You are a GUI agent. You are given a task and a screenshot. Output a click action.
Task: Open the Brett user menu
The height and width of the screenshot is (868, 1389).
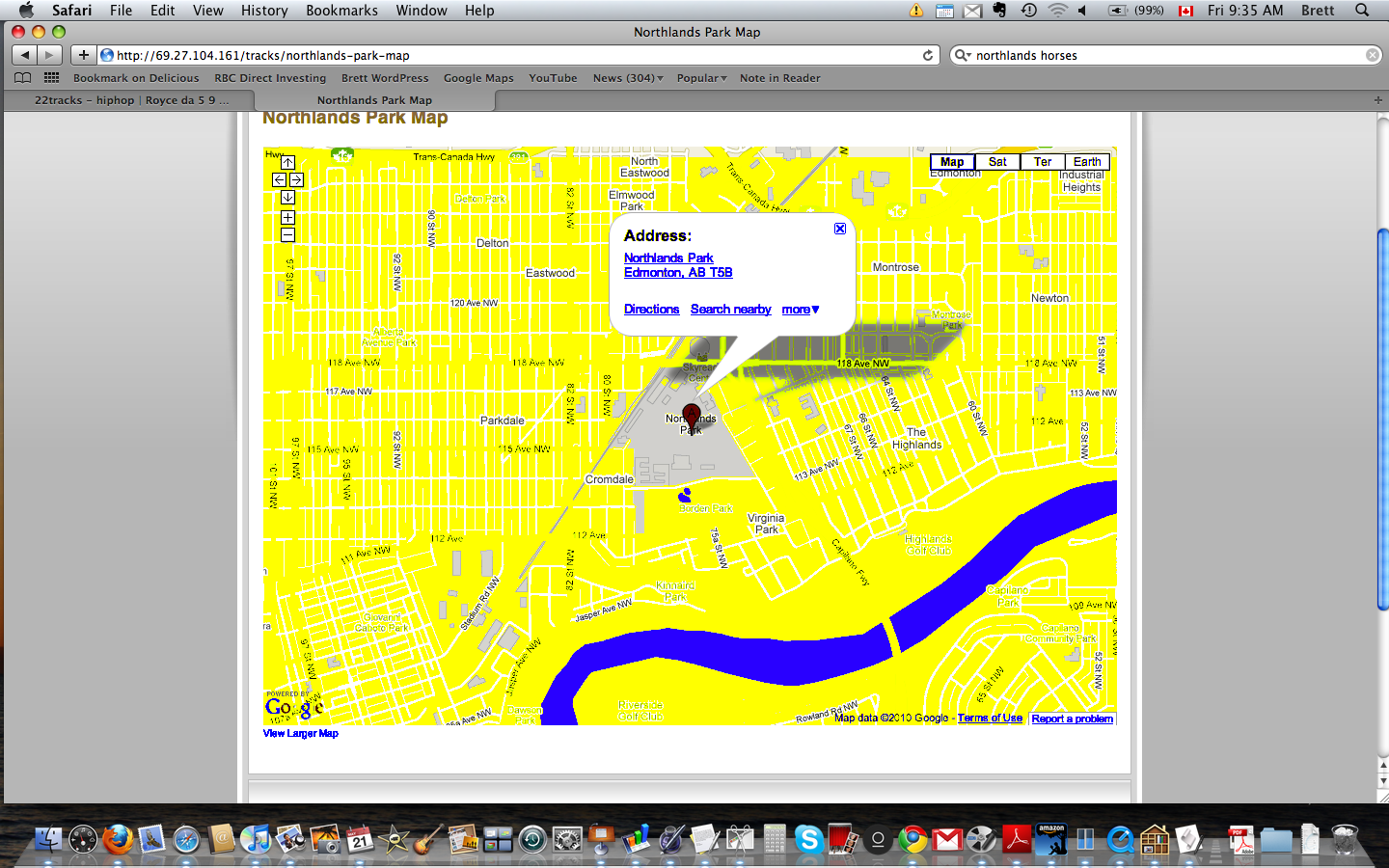click(1318, 11)
